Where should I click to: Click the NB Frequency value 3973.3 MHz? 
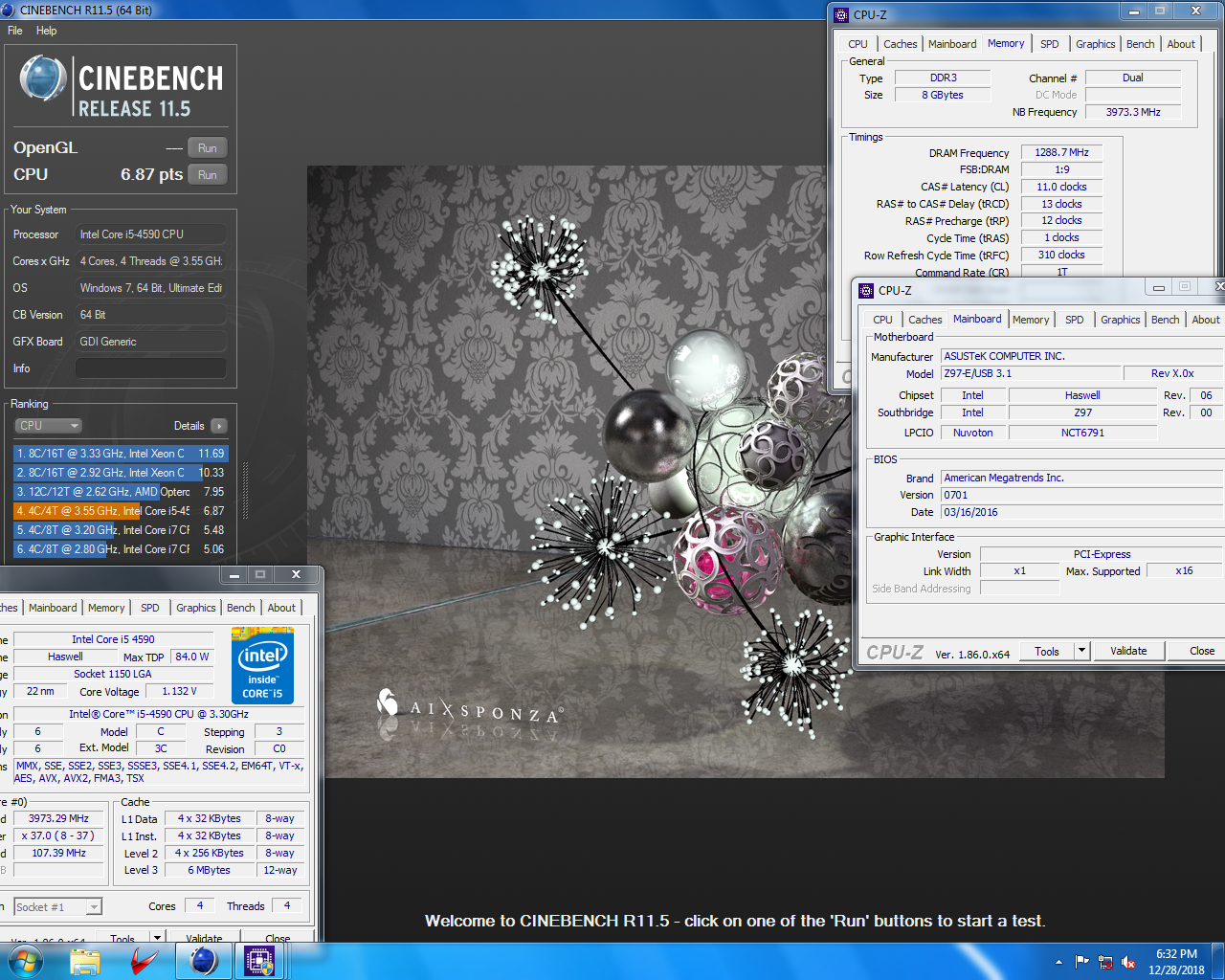tap(1133, 112)
